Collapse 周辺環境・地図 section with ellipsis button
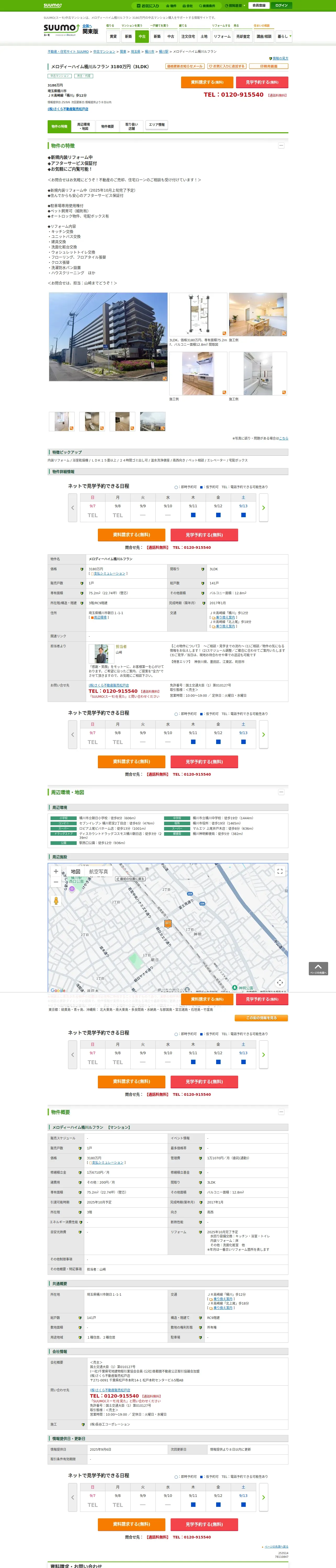Screen dimensions: 336x1568 (x=281, y=792)
